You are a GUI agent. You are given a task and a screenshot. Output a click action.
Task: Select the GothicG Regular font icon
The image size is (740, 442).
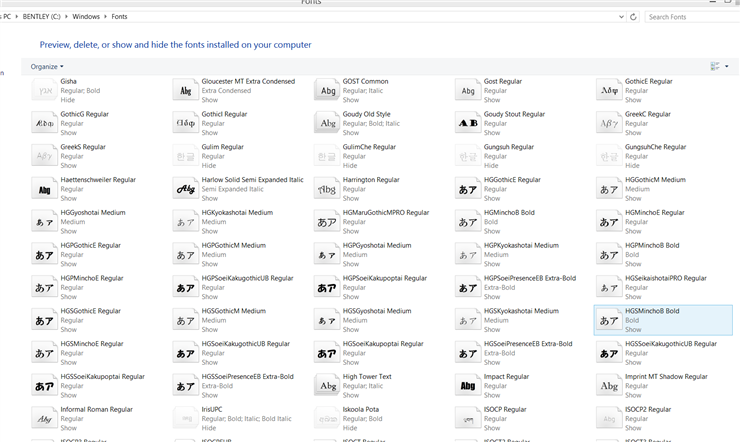click(x=44, y=123)
